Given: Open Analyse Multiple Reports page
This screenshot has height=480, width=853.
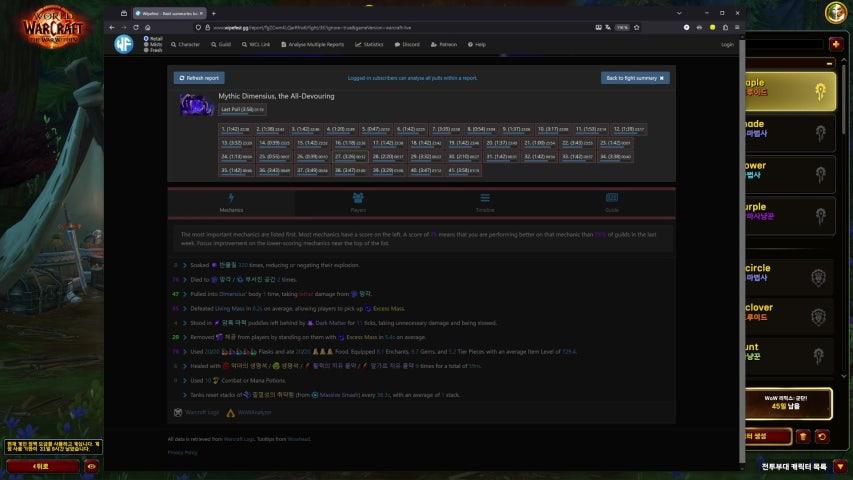Looking at the screenshot, I should pyautogui.click(x=313, y=45).
